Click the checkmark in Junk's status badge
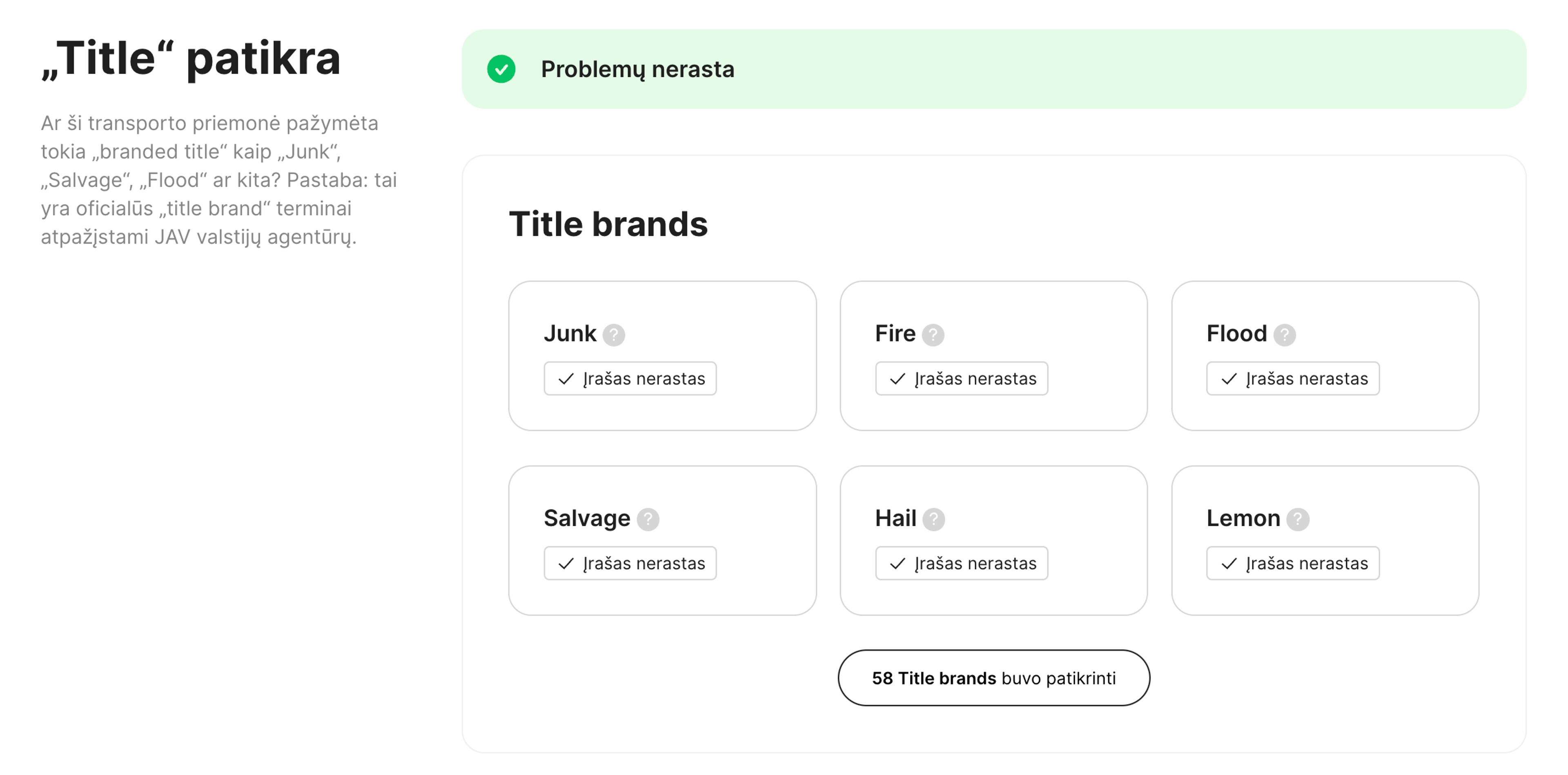The image size is (1568, 775). coord(566,379)
